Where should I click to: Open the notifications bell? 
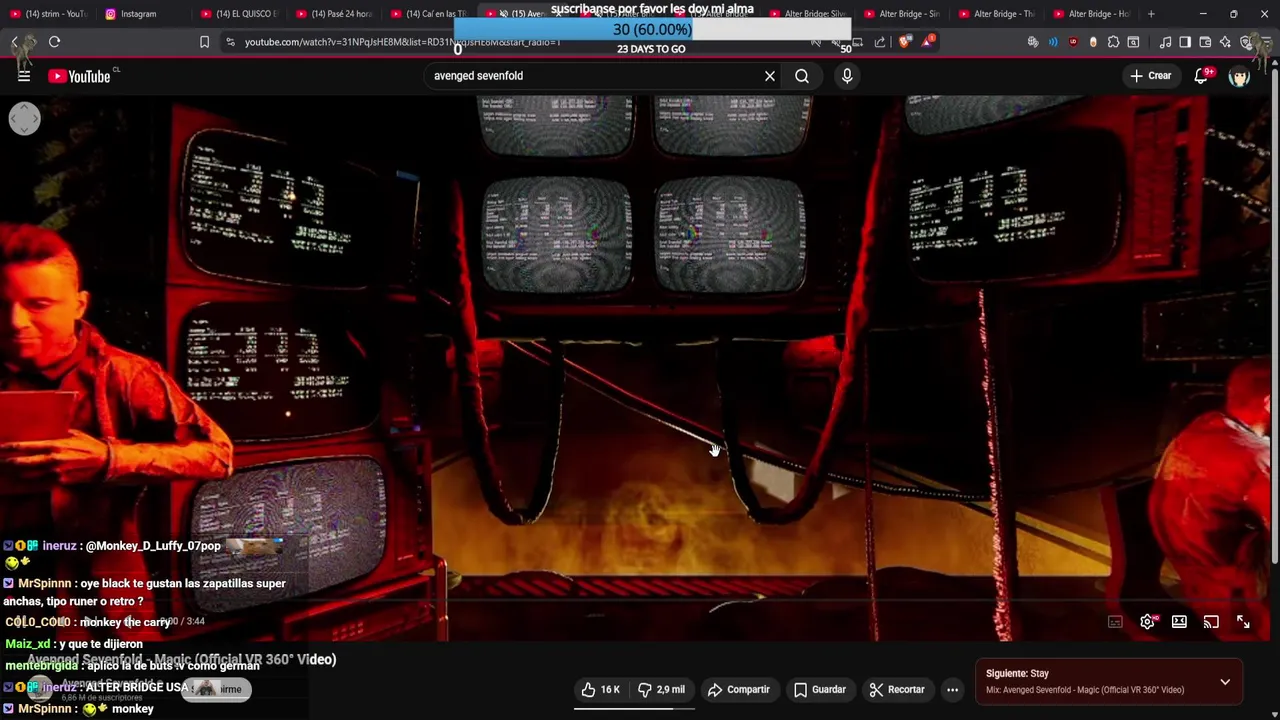[x=1201, y=76]
